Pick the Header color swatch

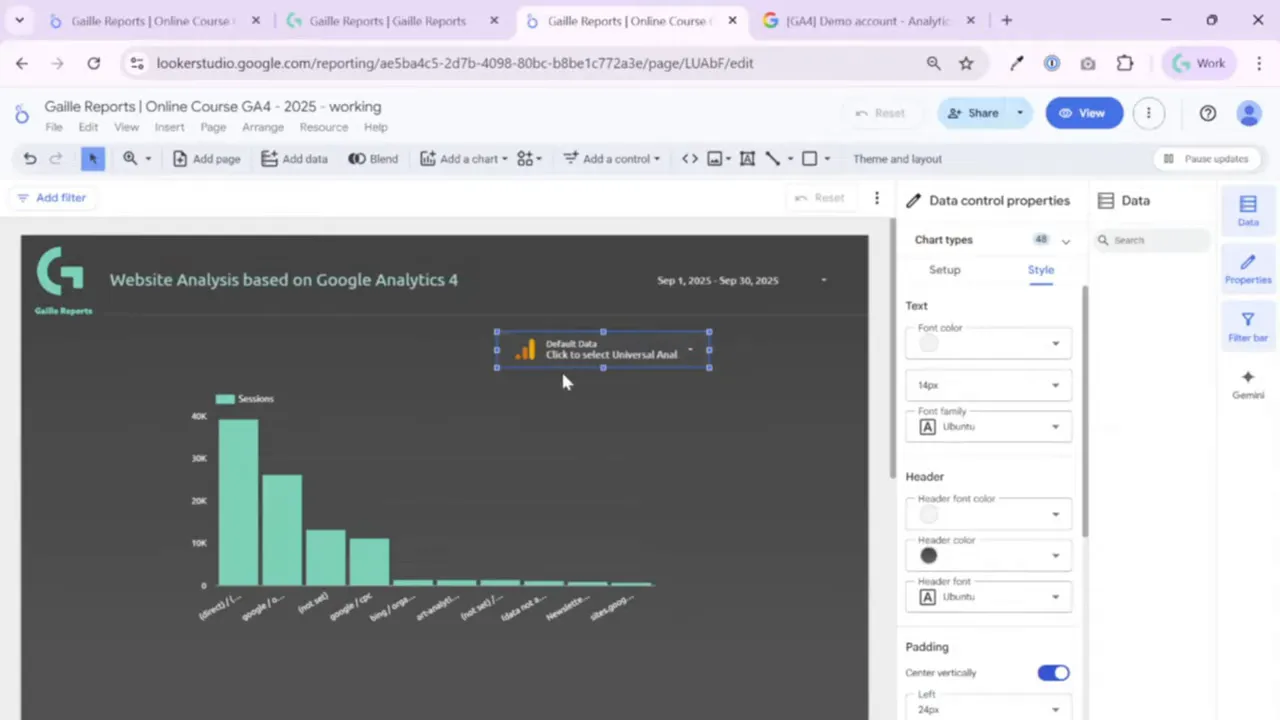tap(928, 555)
